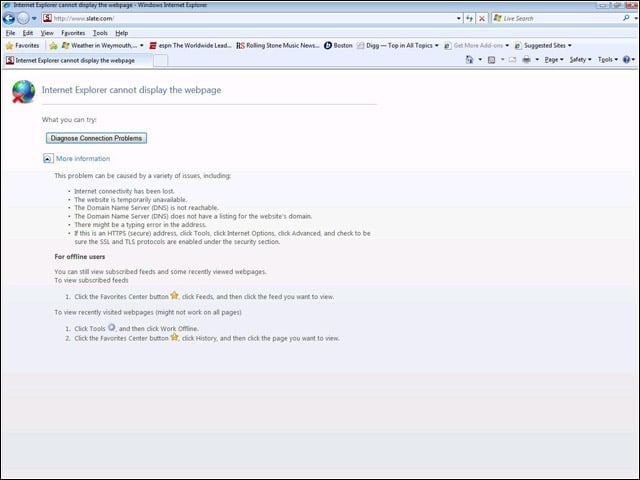
Task: Expand the Get More Add-ons dropdown arrow
Action: pyautogui.click(x=507, y=46)
